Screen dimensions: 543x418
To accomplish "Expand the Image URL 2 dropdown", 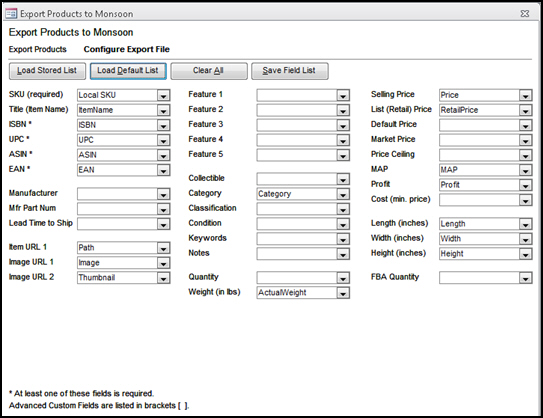I will [x=163, y=278].
